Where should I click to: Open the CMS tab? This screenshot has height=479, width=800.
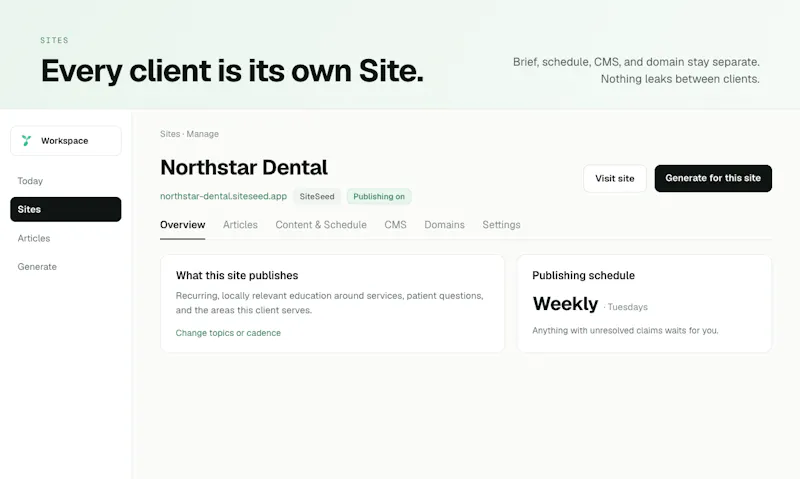click(x=395, y=225)
